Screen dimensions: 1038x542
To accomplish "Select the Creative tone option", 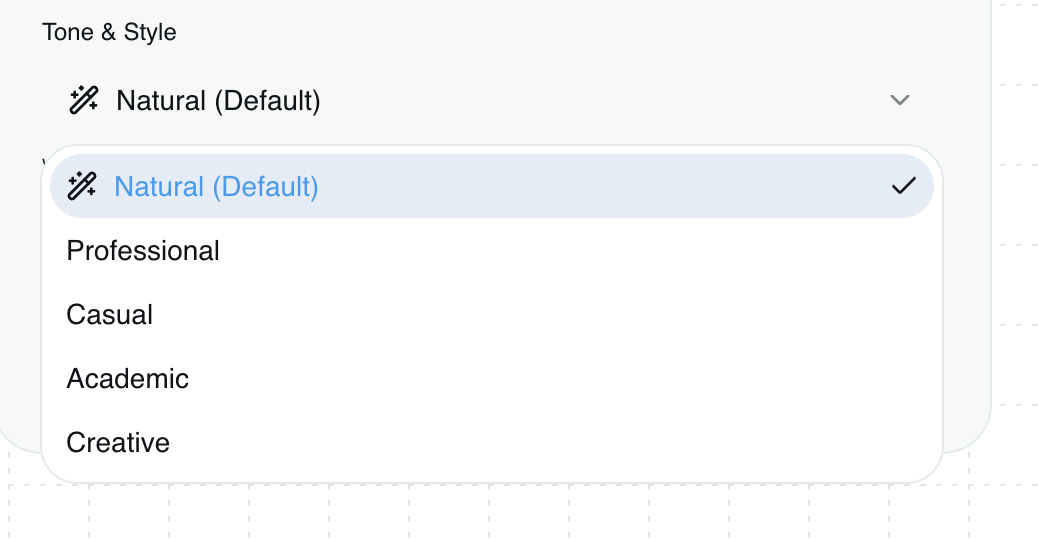I will (118, 443).
